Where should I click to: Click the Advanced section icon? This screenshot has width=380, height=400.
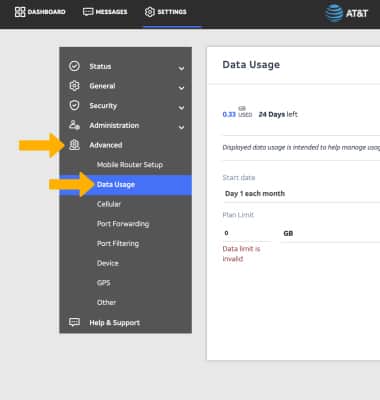coord(74,145)
